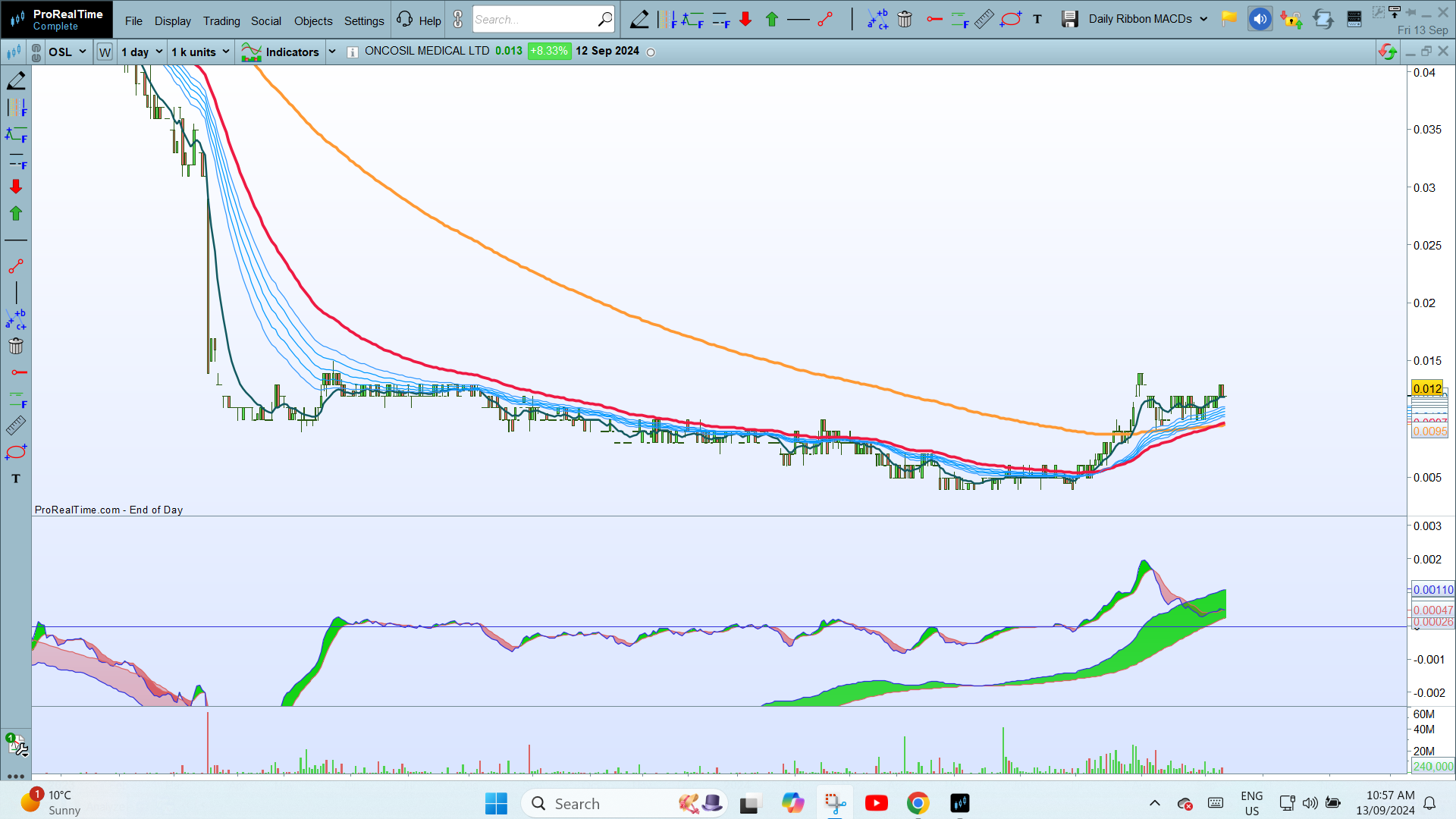The height and width of the screenshot is (819, 1456).
Task: Show hidden icons in the system tray
Action: coord(1154,803)
